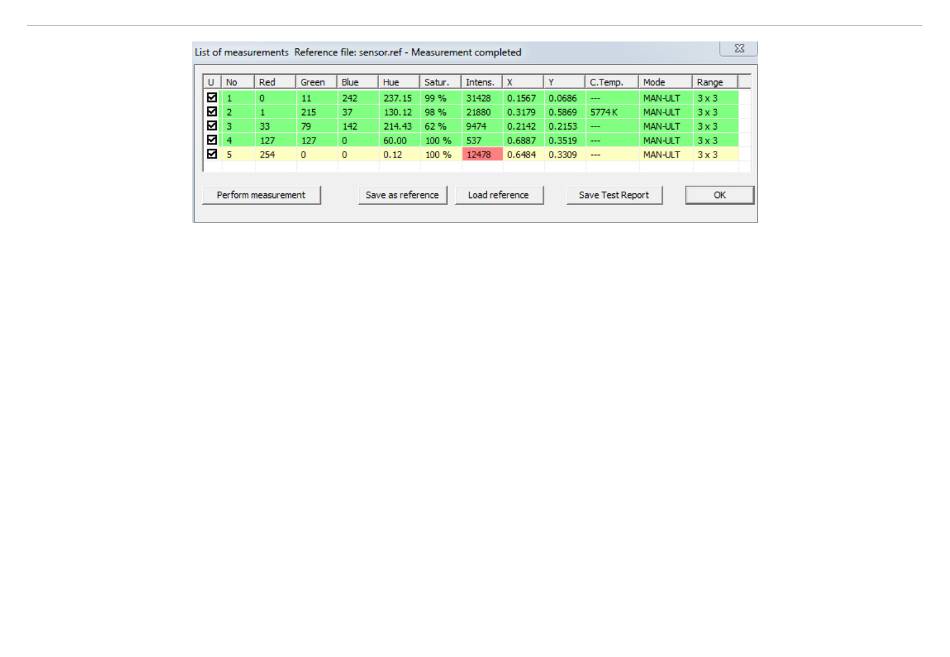Click the Range column header
950x657 pixels.
click(x=715, y=82)
